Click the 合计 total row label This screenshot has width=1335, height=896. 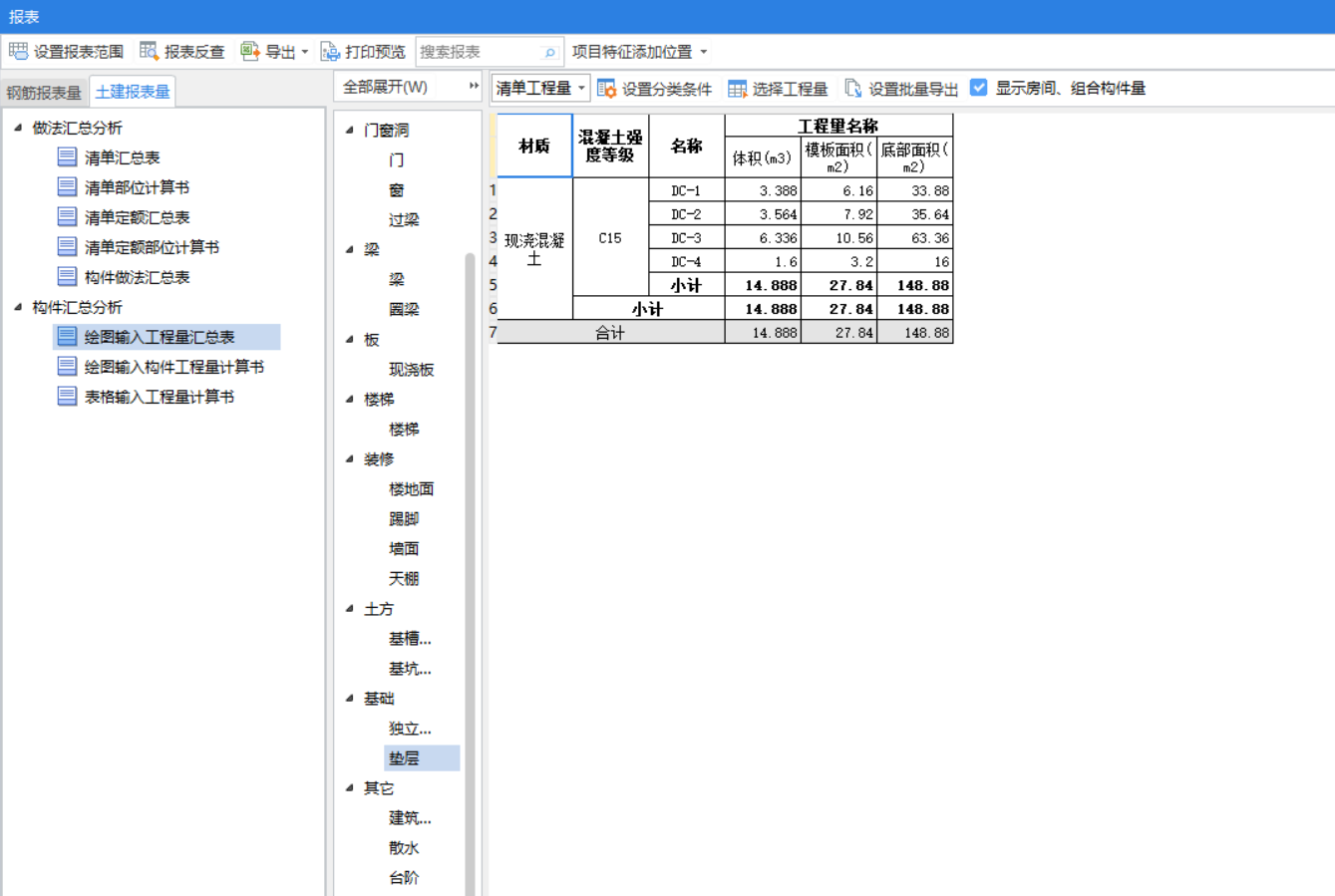610,333
